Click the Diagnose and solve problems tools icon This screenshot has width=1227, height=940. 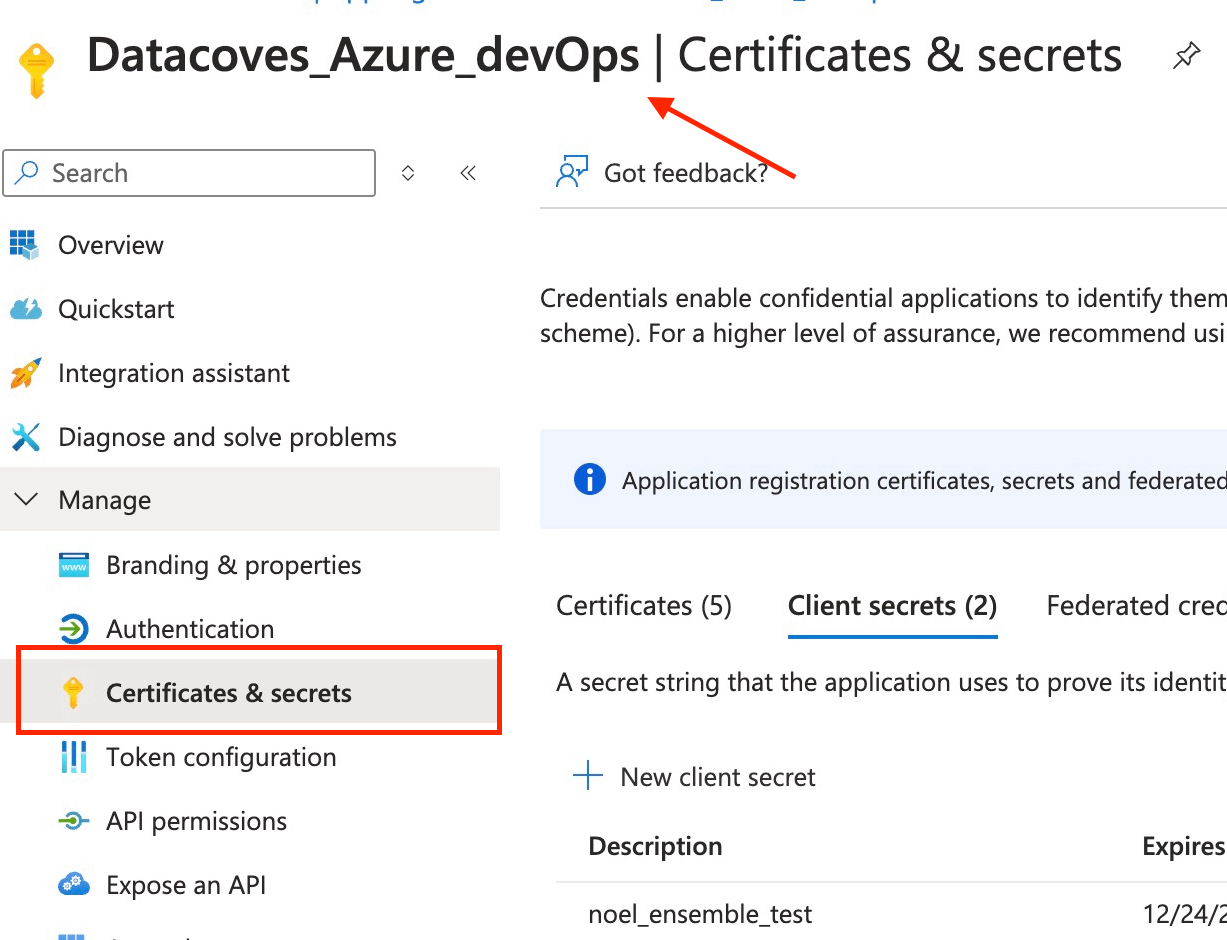(x=25, y=437)
